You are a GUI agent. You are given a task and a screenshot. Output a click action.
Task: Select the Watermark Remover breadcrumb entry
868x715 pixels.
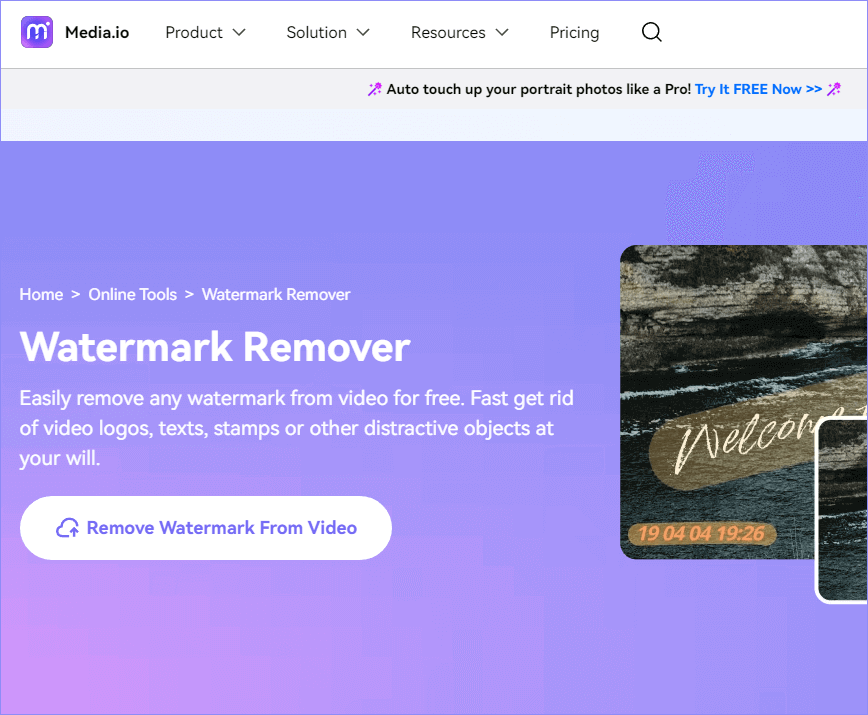276,294
